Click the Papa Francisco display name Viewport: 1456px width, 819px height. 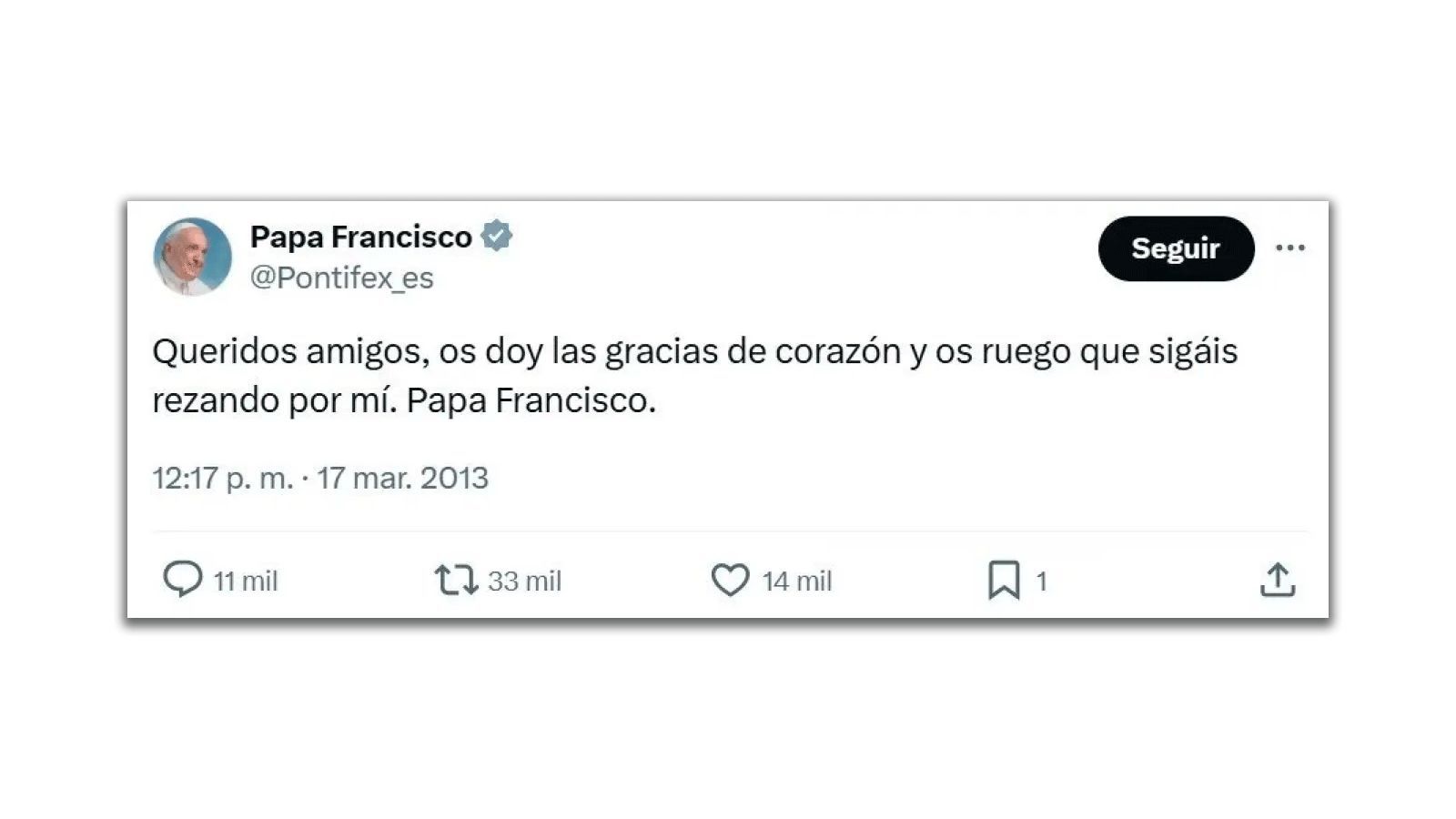362,236
